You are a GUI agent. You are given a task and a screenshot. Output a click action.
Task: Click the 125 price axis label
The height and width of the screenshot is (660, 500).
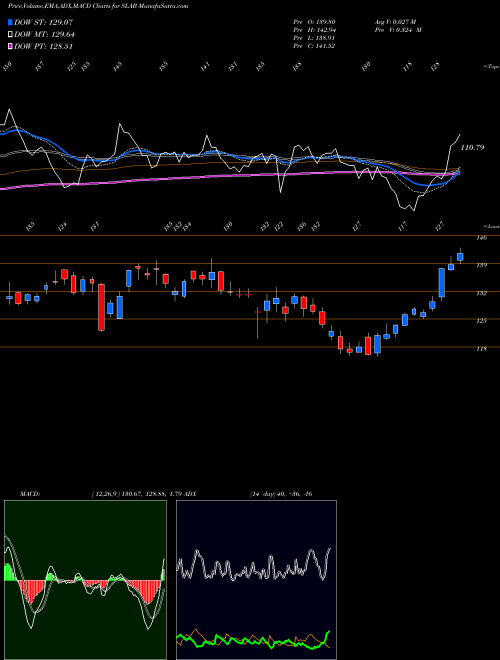coord(482,321)
